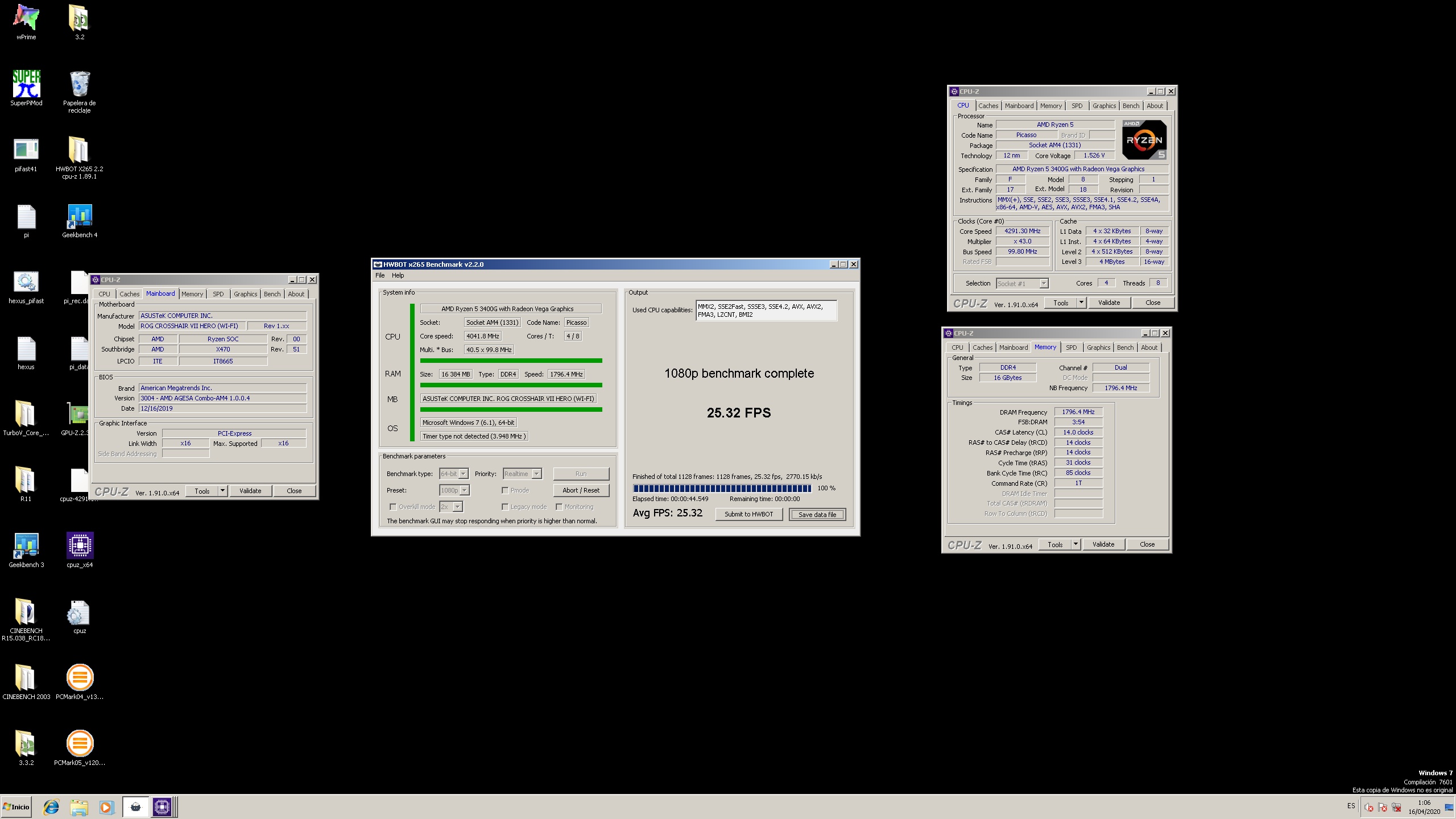Viewport: 1456px width, 819px height.
Task: Toggle the Pmode checkbox
Action: 505,490
